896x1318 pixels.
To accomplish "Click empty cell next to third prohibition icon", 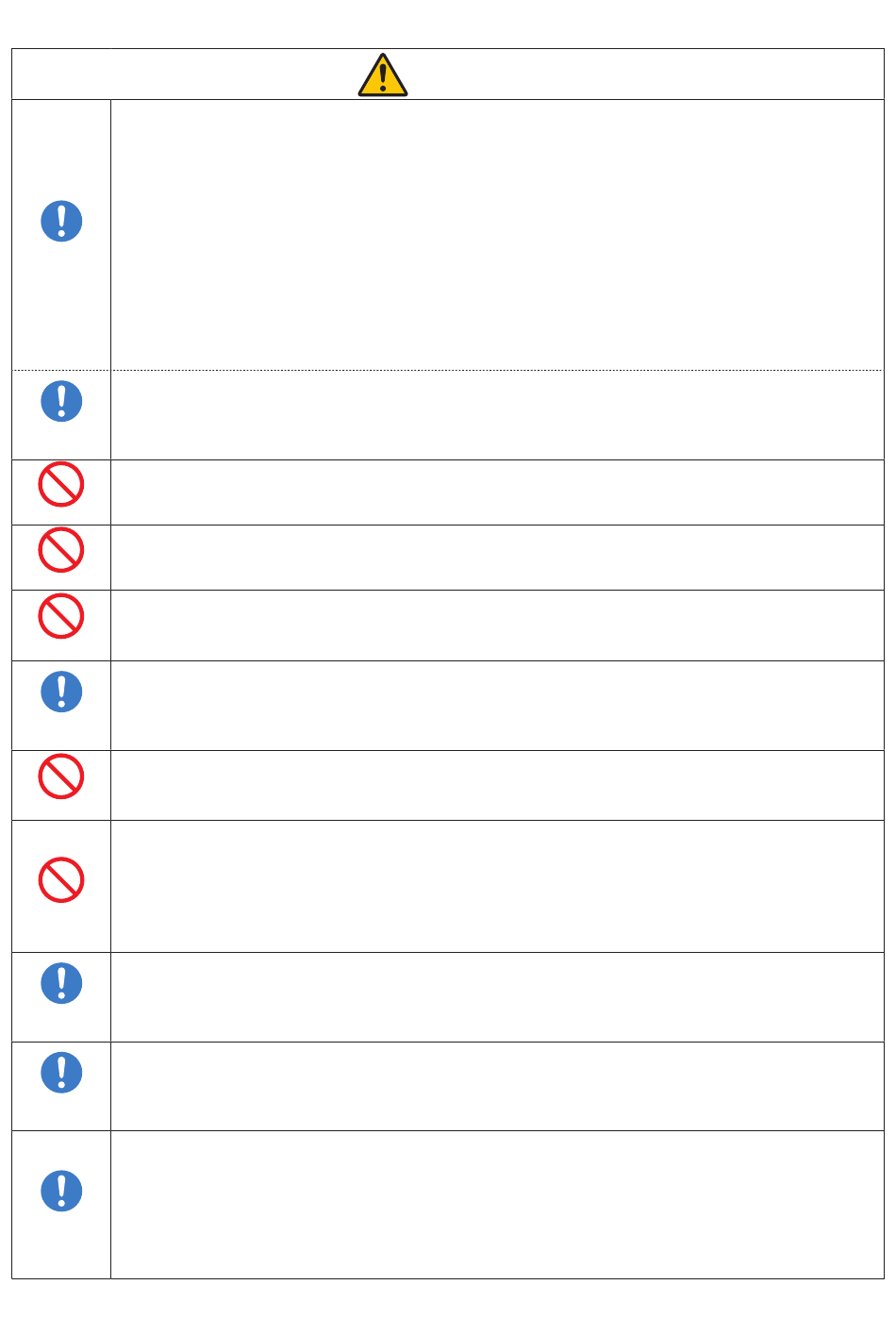I will pyautogui.click(x=497, y=626).
